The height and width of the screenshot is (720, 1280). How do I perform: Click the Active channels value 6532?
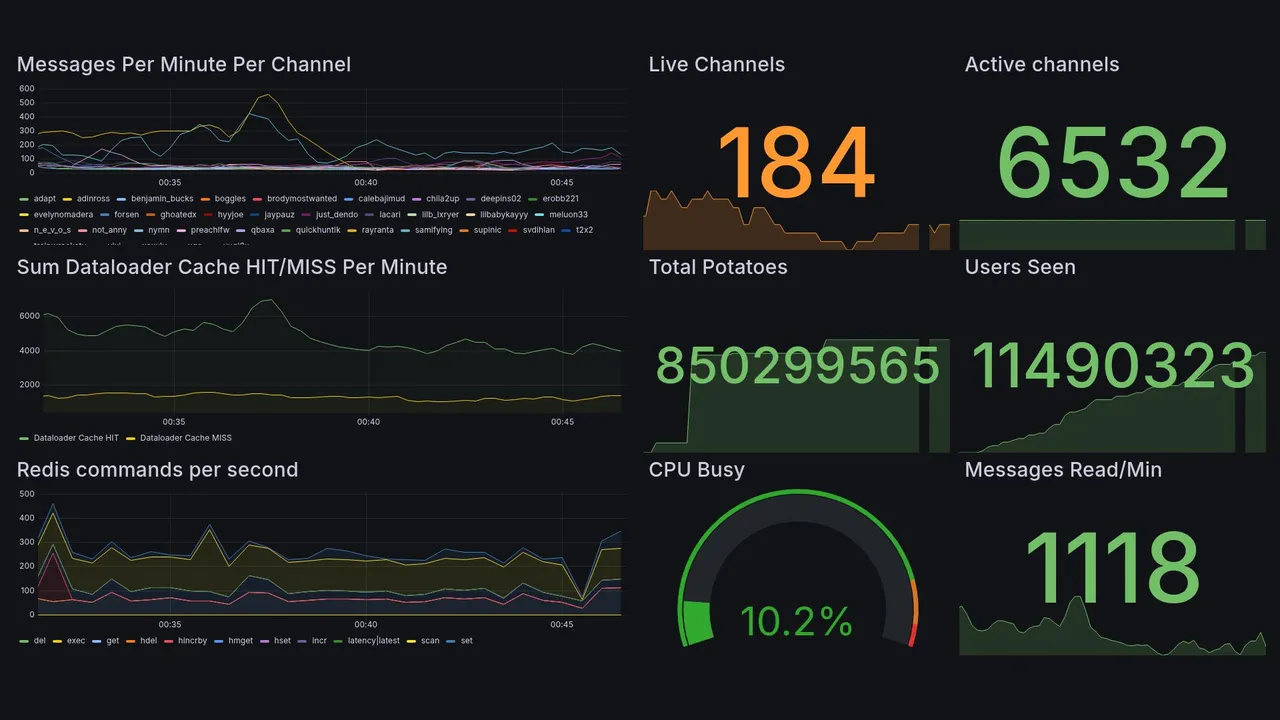[x=1114, y=163]
